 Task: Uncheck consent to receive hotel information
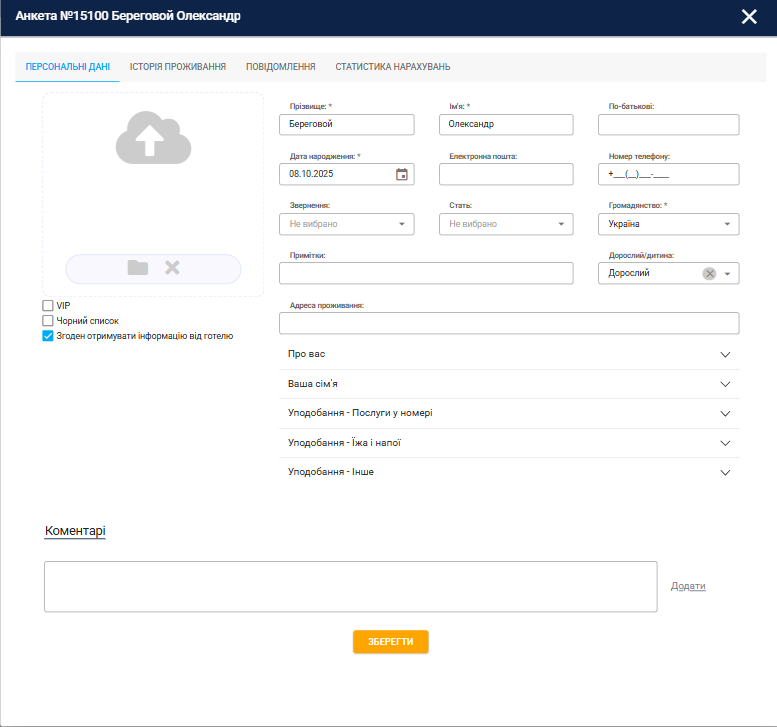click(47, 337)
